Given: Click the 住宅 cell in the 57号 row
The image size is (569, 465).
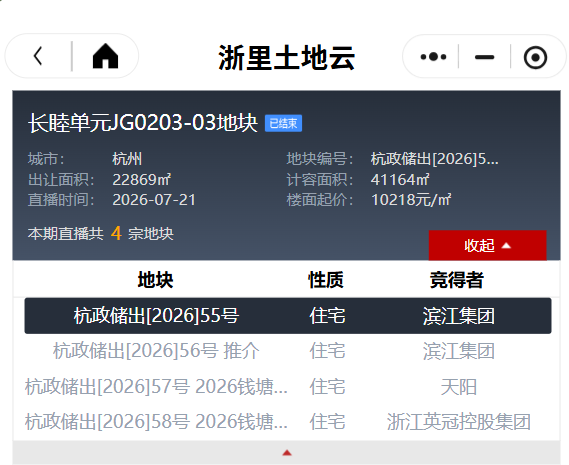Looking at the screenshot, I should pos(327,386).
